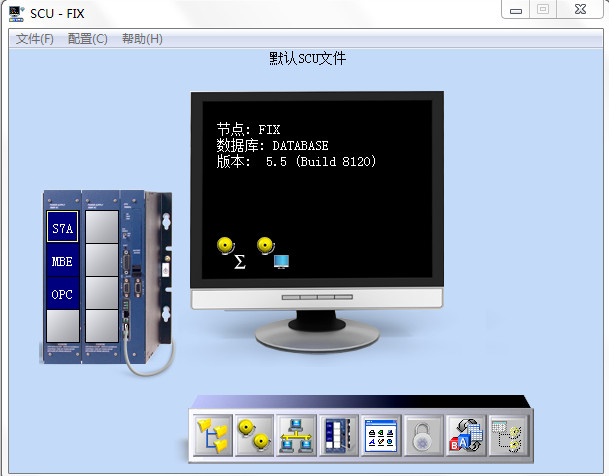The height and width of the screenshot is (476, 609).
Task: Click the empty slot below OPC
Action: pyautogui.click(x=62, y=326)
